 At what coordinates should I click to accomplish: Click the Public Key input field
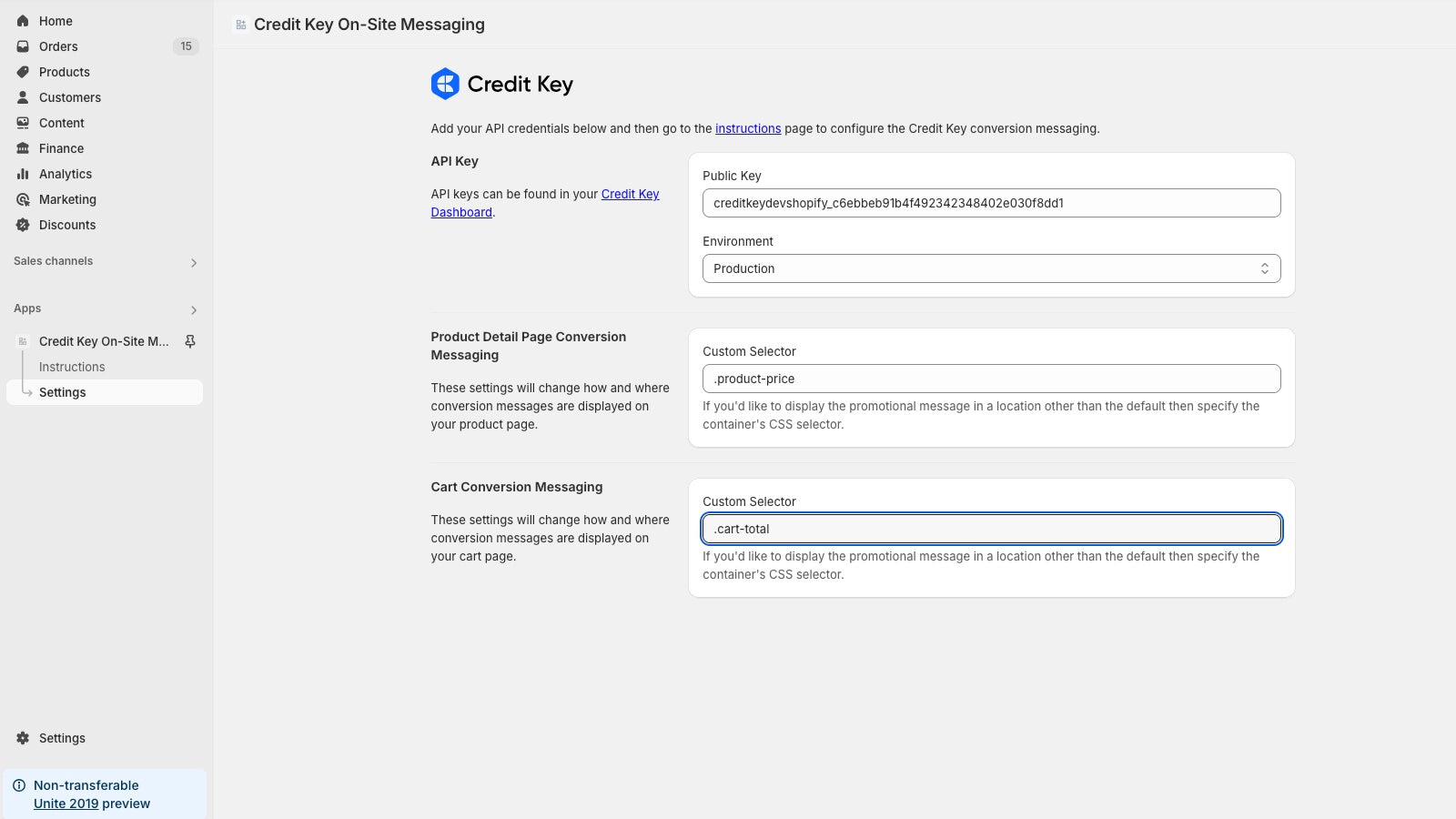[991, 203]
